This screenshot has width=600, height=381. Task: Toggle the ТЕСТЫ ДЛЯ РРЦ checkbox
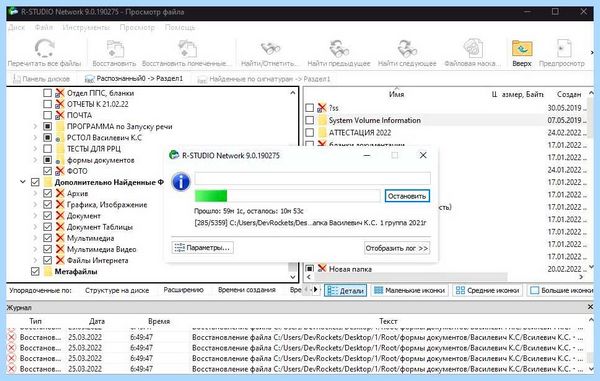[x=47, y=148]
